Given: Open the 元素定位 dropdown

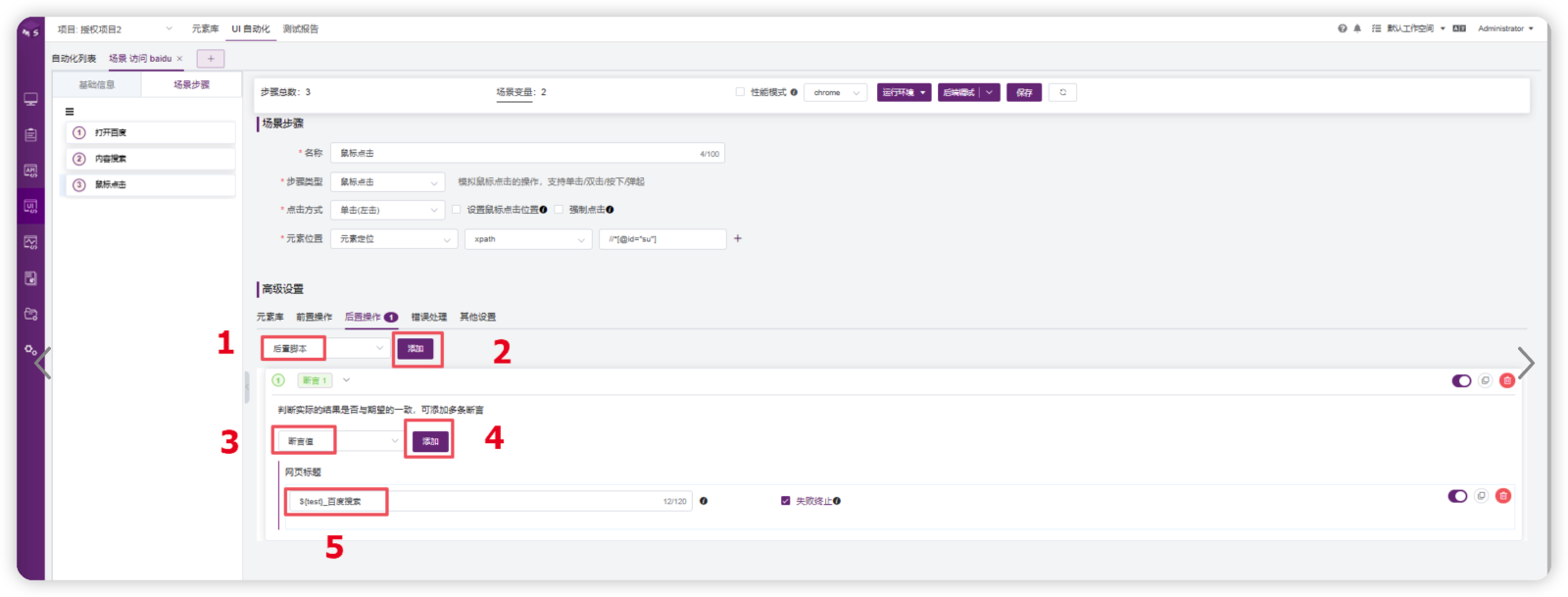Looking at the screenshot, I should coord(394,239).
